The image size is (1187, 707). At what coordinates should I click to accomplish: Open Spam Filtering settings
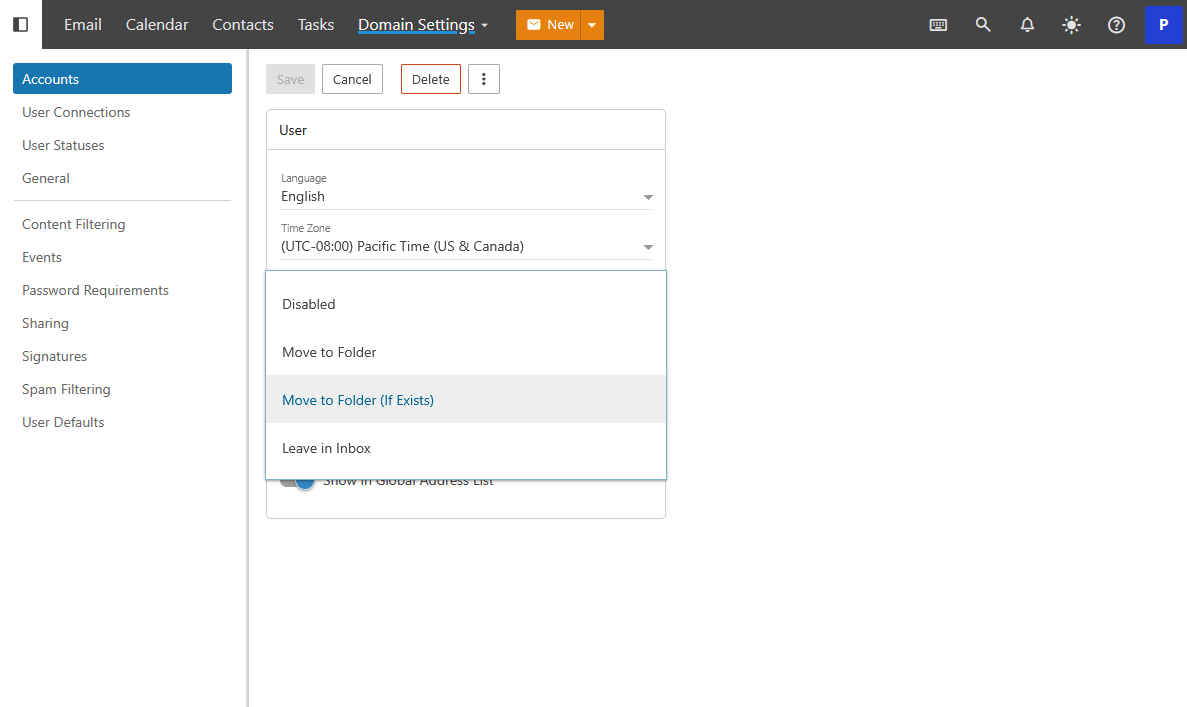tap(66, 389)
